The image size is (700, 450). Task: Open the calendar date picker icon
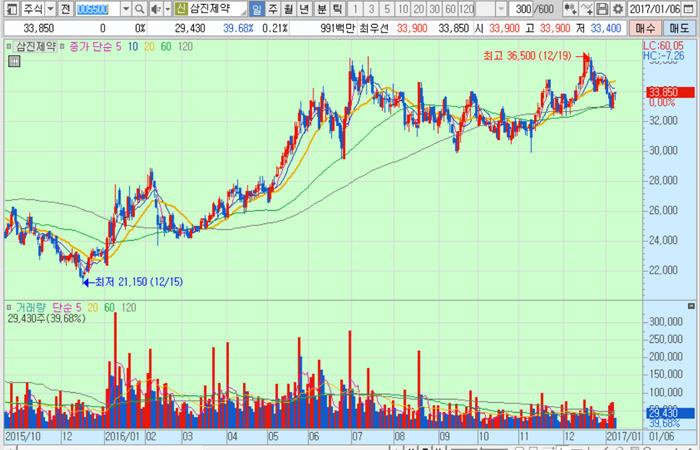pyautogui.click(x=692, y=9)
